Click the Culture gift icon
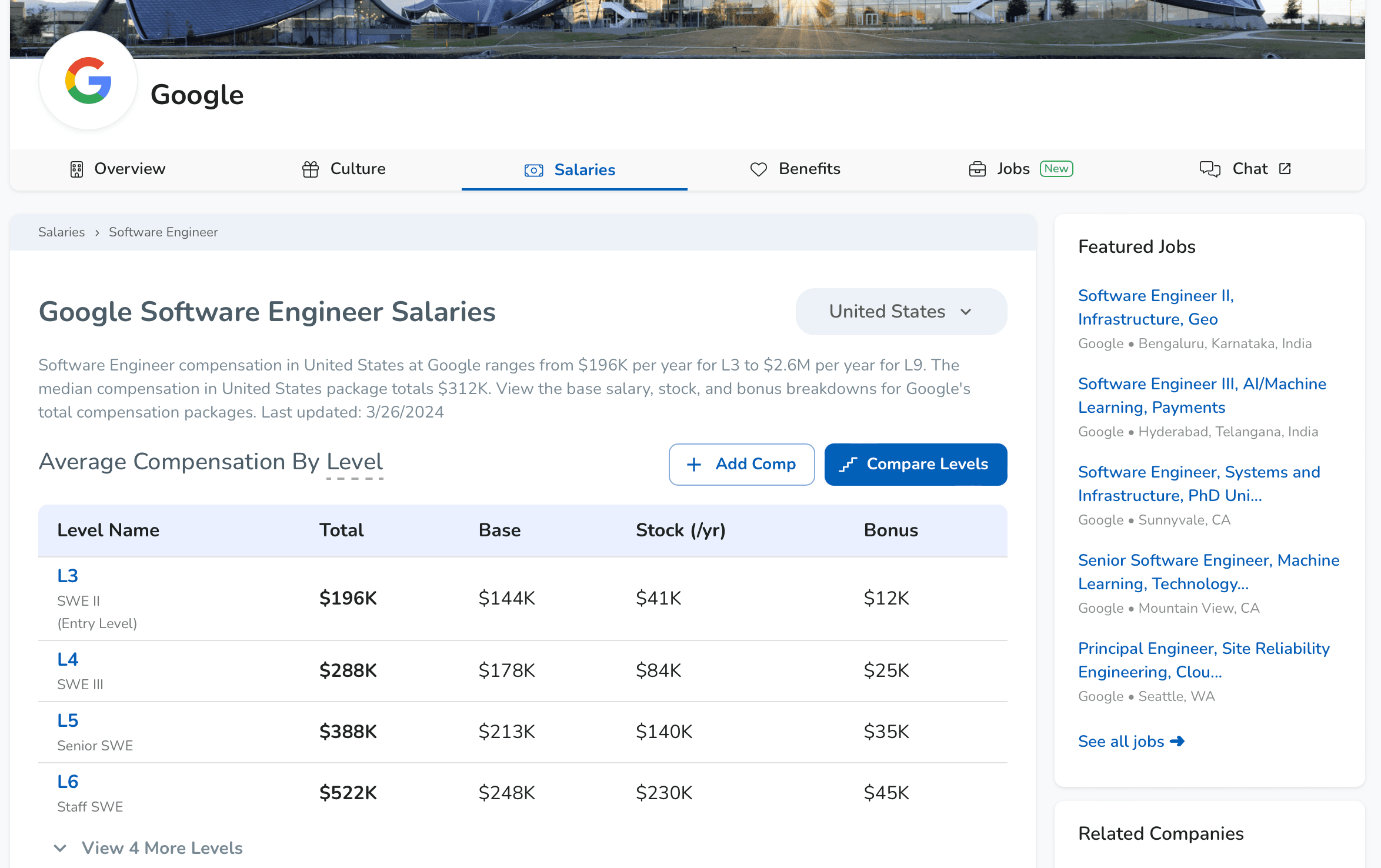Viewport: 1381px width, 868px height. coord(311,169)
